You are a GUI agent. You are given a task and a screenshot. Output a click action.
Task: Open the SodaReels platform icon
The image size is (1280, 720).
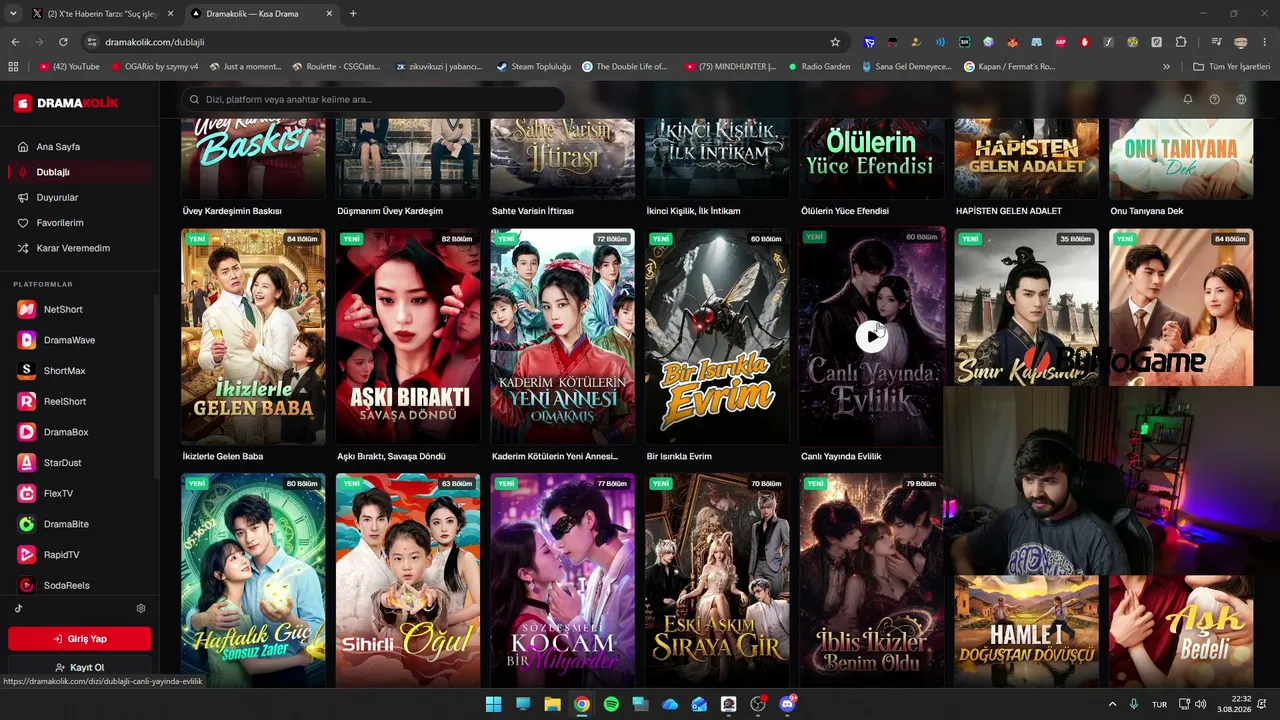(x=27, y=586)
